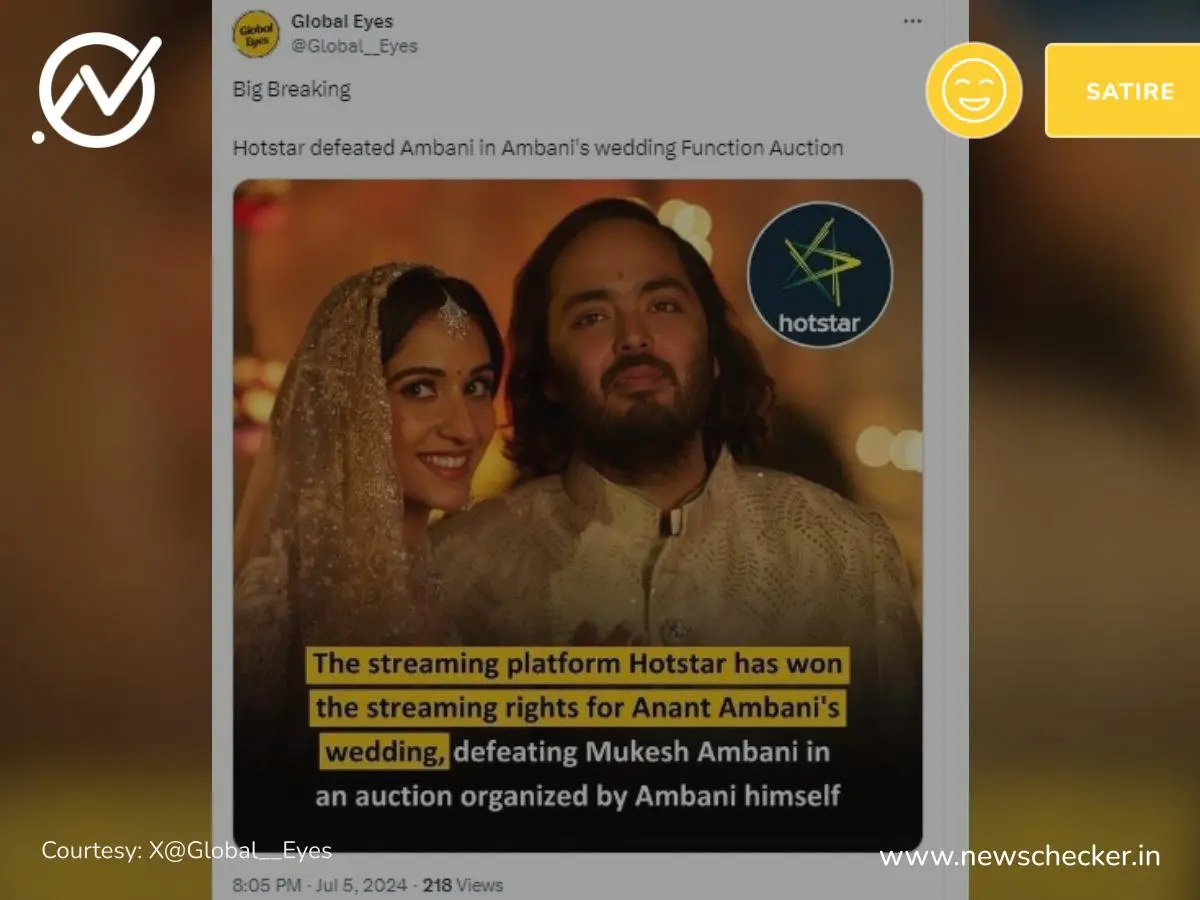Click the yellow highlighted 'streaming platform Hotstar' caption

(577, 664)
